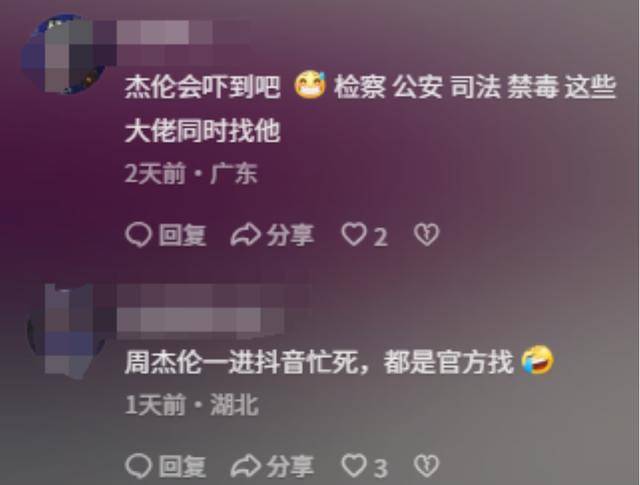Dislike Guangdong comment via broken heart icon
Image resolution: width=640 pixels, height=485 pixels.
click(427, 235)
